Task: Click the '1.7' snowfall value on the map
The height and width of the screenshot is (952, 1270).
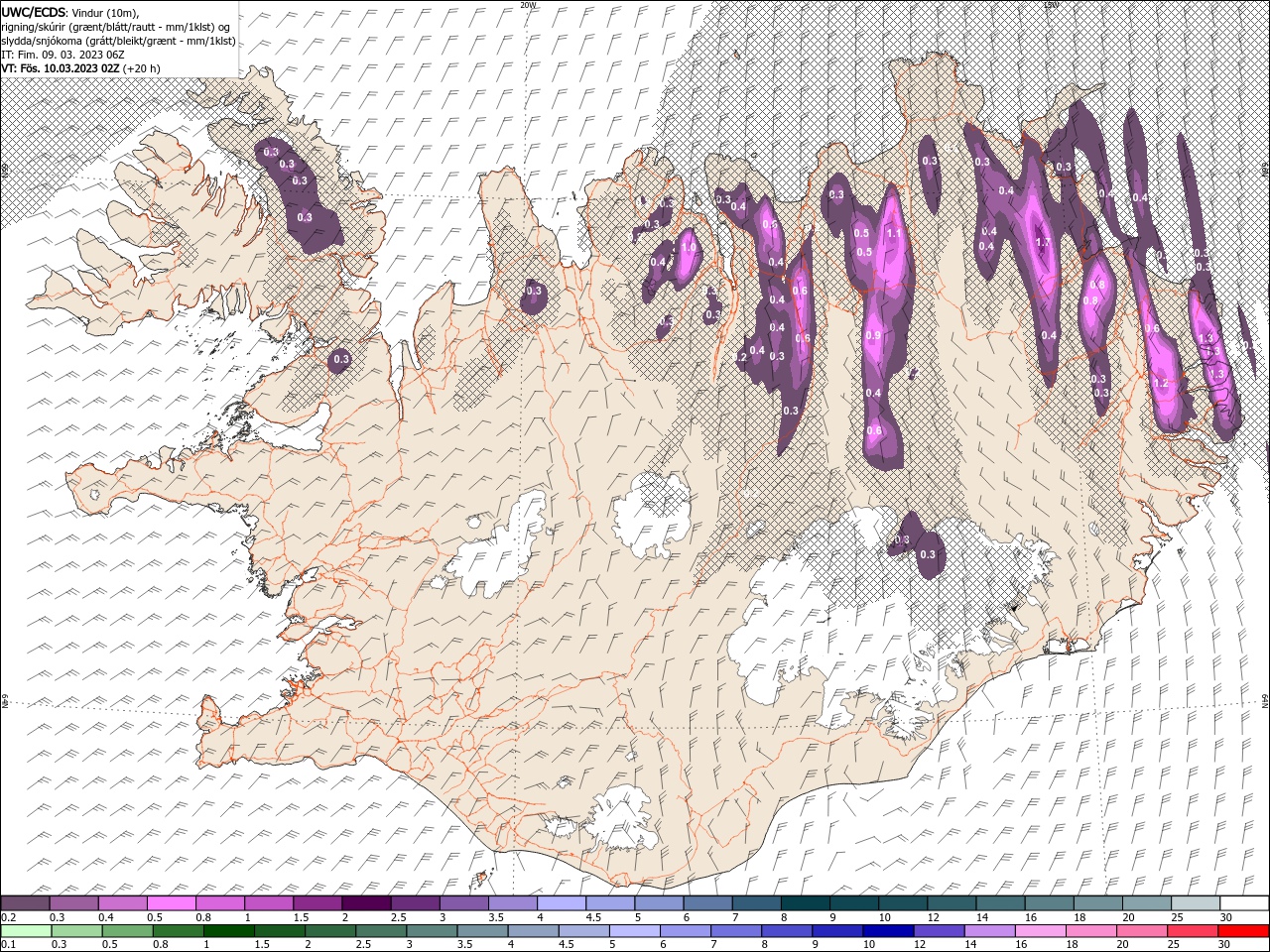Action: coord(1042,242)
